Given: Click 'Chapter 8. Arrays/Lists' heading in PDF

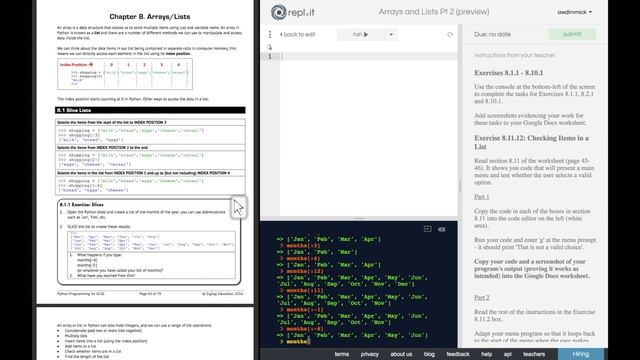Looking at the screenshot, I should [x=150, y=17].
